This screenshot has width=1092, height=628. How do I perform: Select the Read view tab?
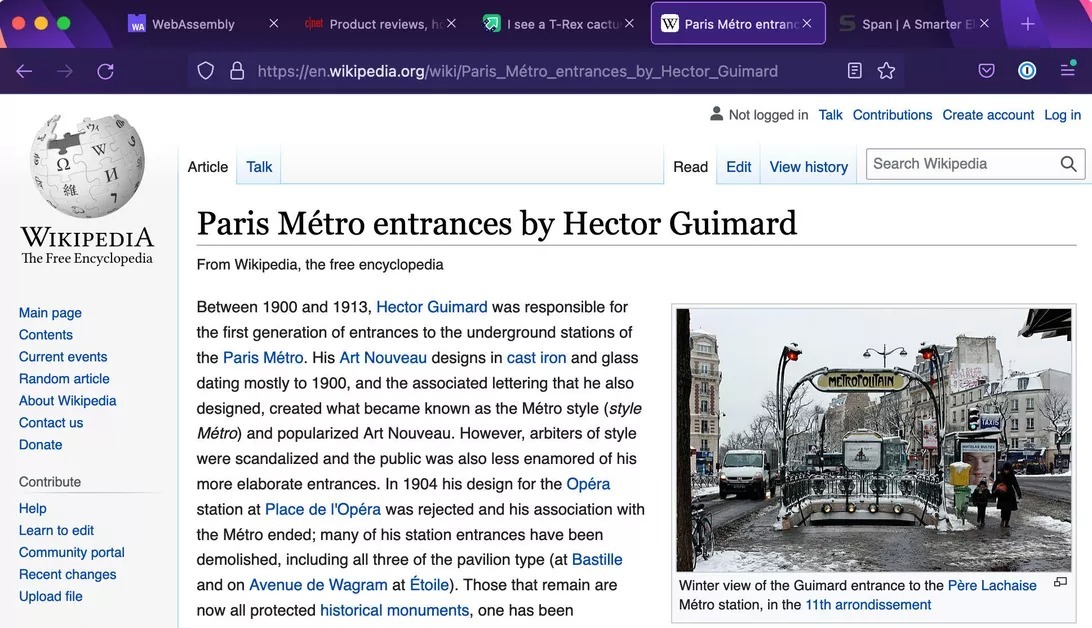[690, 167]
